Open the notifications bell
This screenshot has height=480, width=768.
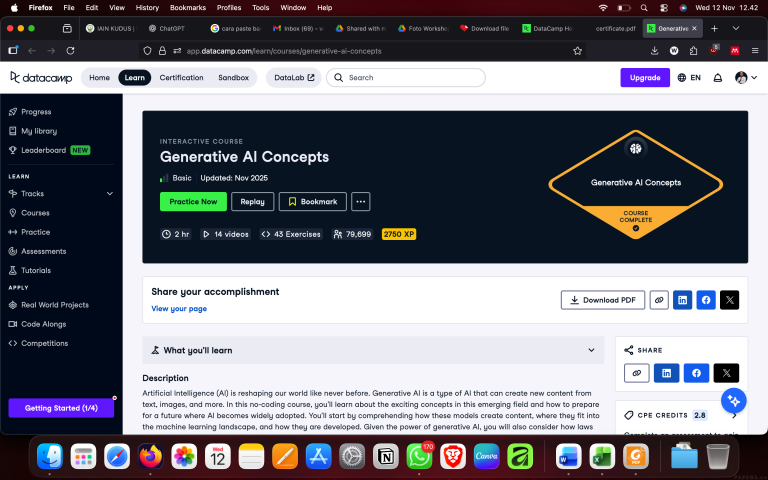[x=718, y=78]
